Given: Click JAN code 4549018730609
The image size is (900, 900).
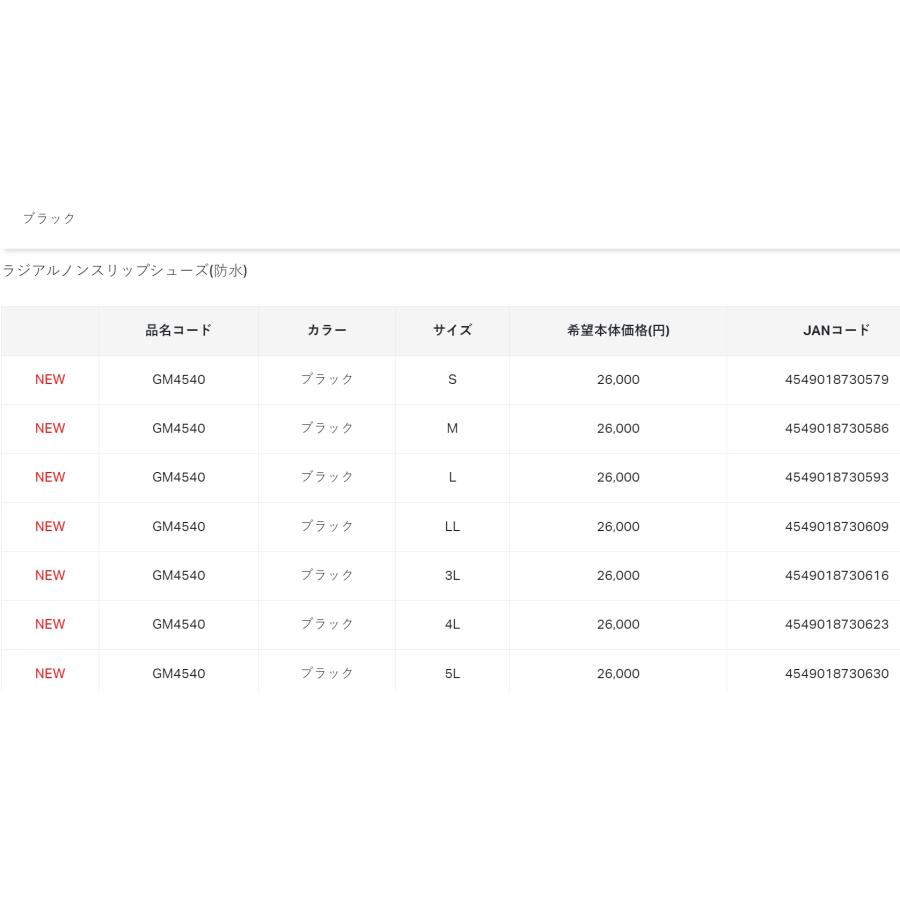Looking at the screenshot, I should click(836, 526).
